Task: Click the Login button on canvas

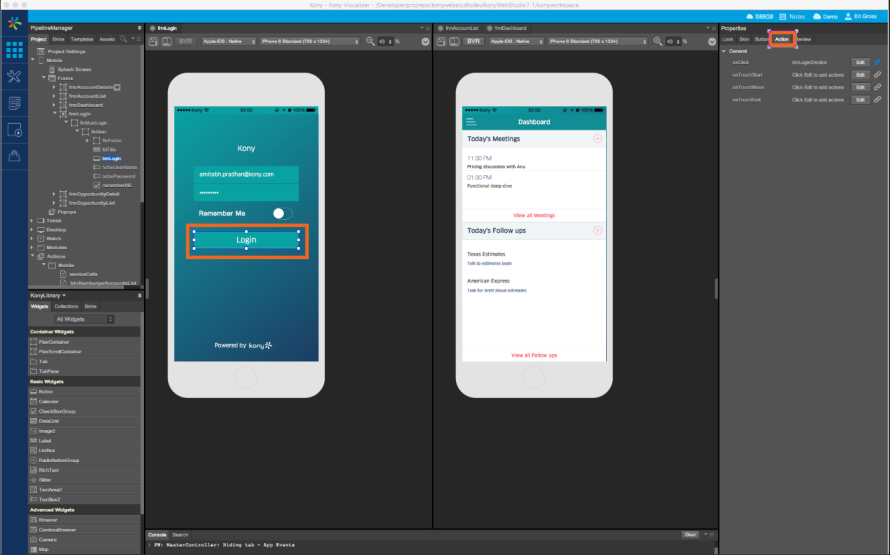Action: pos(246,240)
